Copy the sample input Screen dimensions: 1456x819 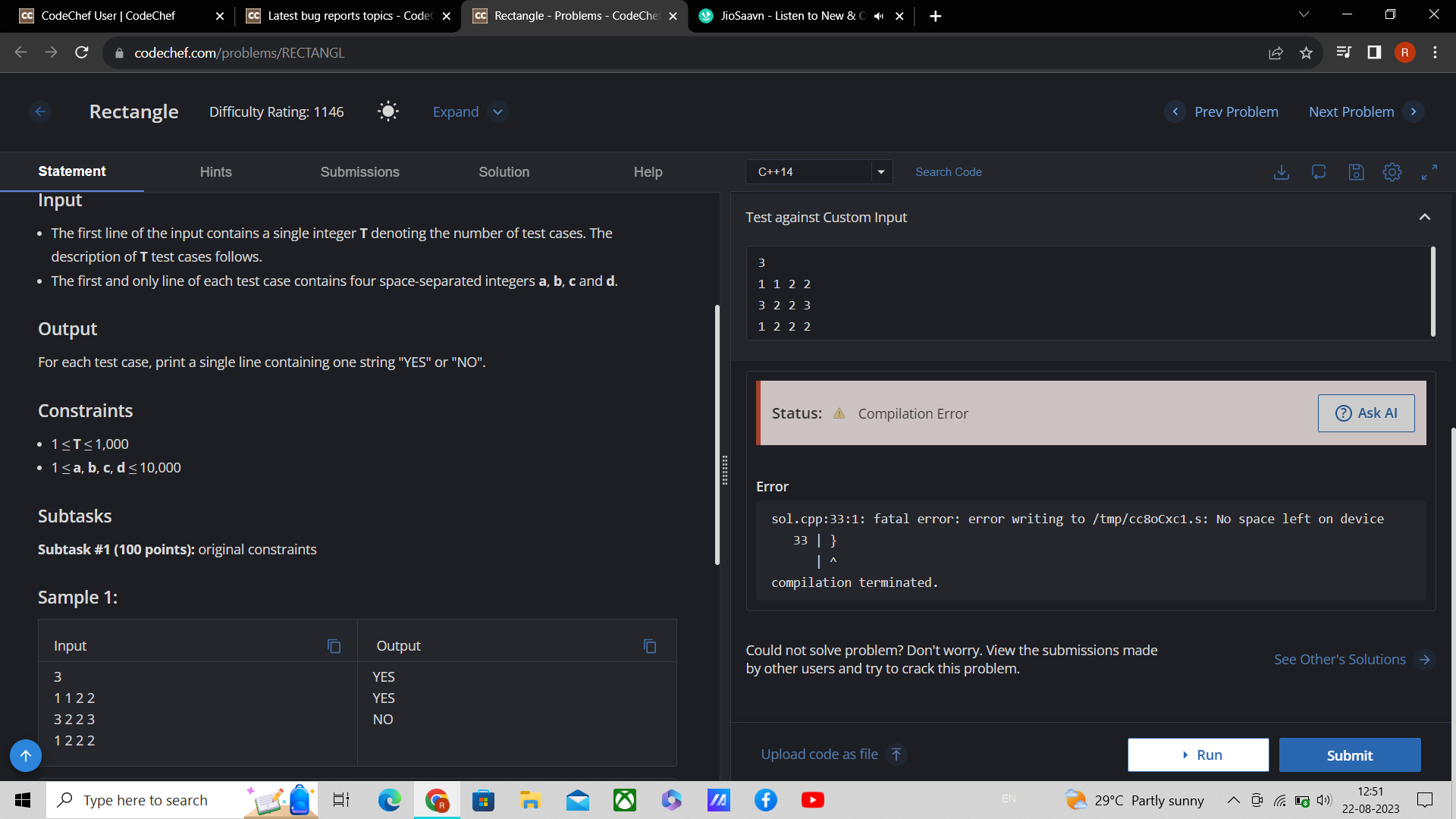[334, 646]
